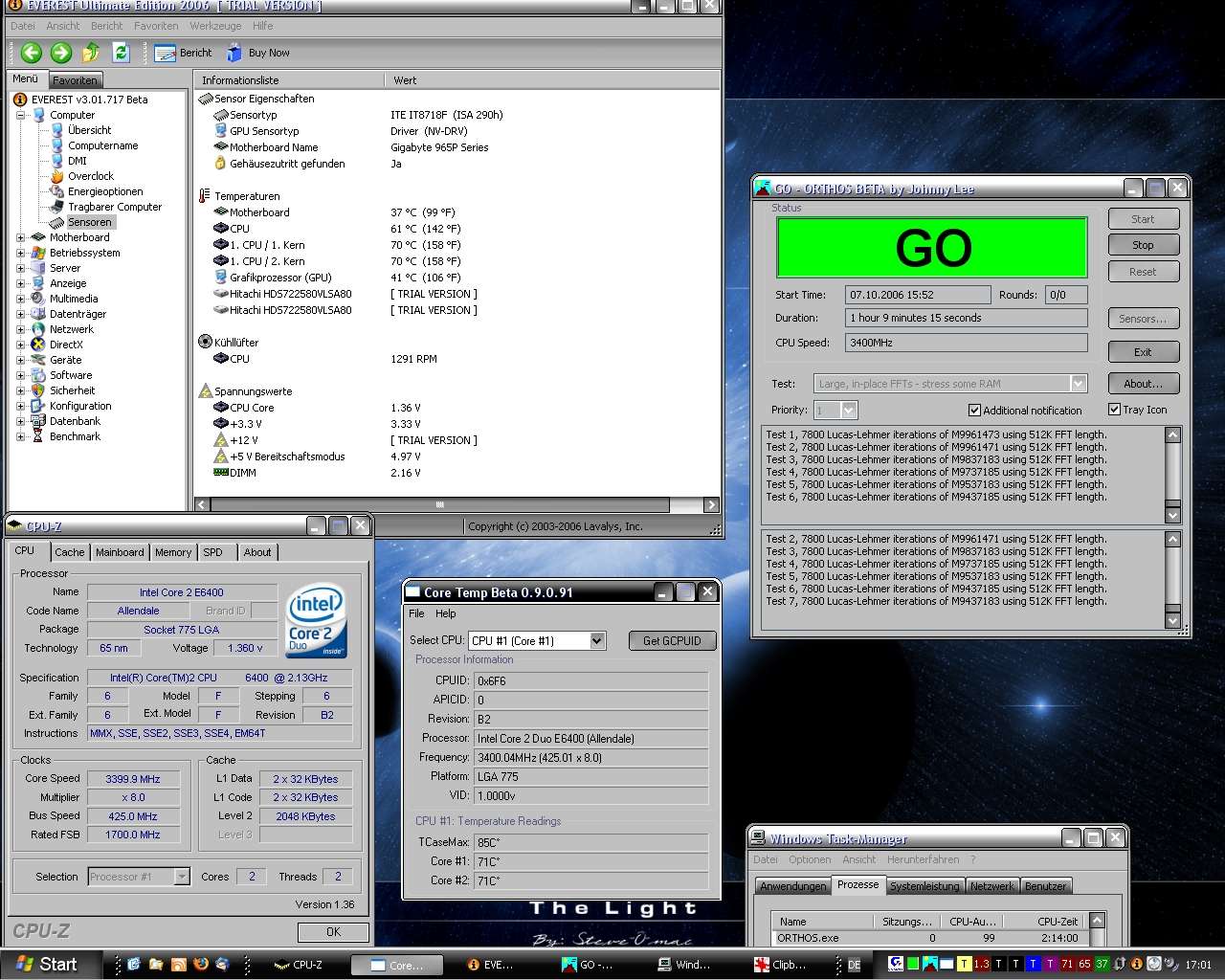Open the Select CPU dropdown in Core Temp
Image resolution: width=1225 pixels, height=980 pixels.
tap(597, 640)
